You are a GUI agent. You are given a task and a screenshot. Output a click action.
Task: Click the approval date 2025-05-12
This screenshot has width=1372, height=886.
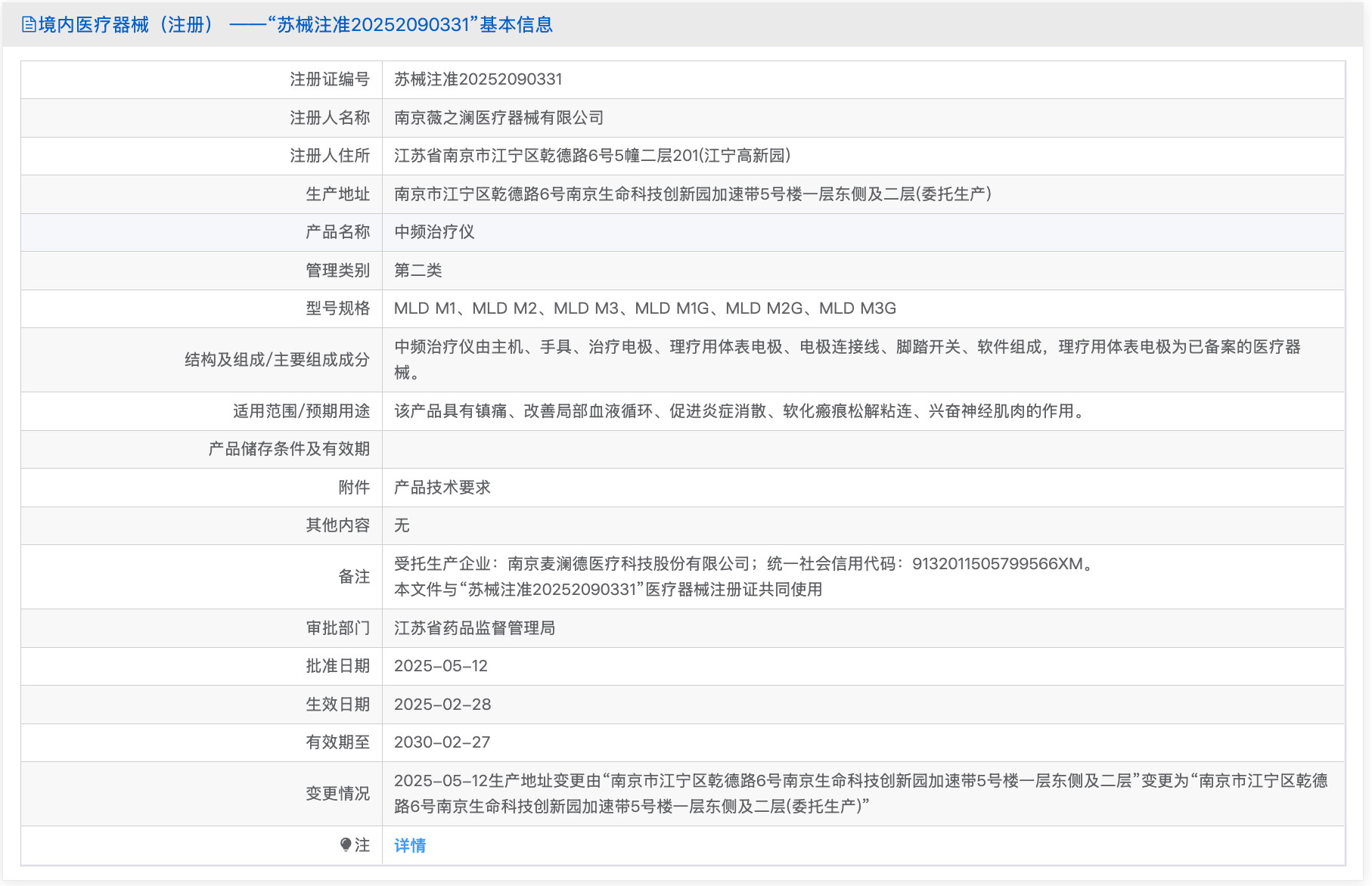coord(441,666)
